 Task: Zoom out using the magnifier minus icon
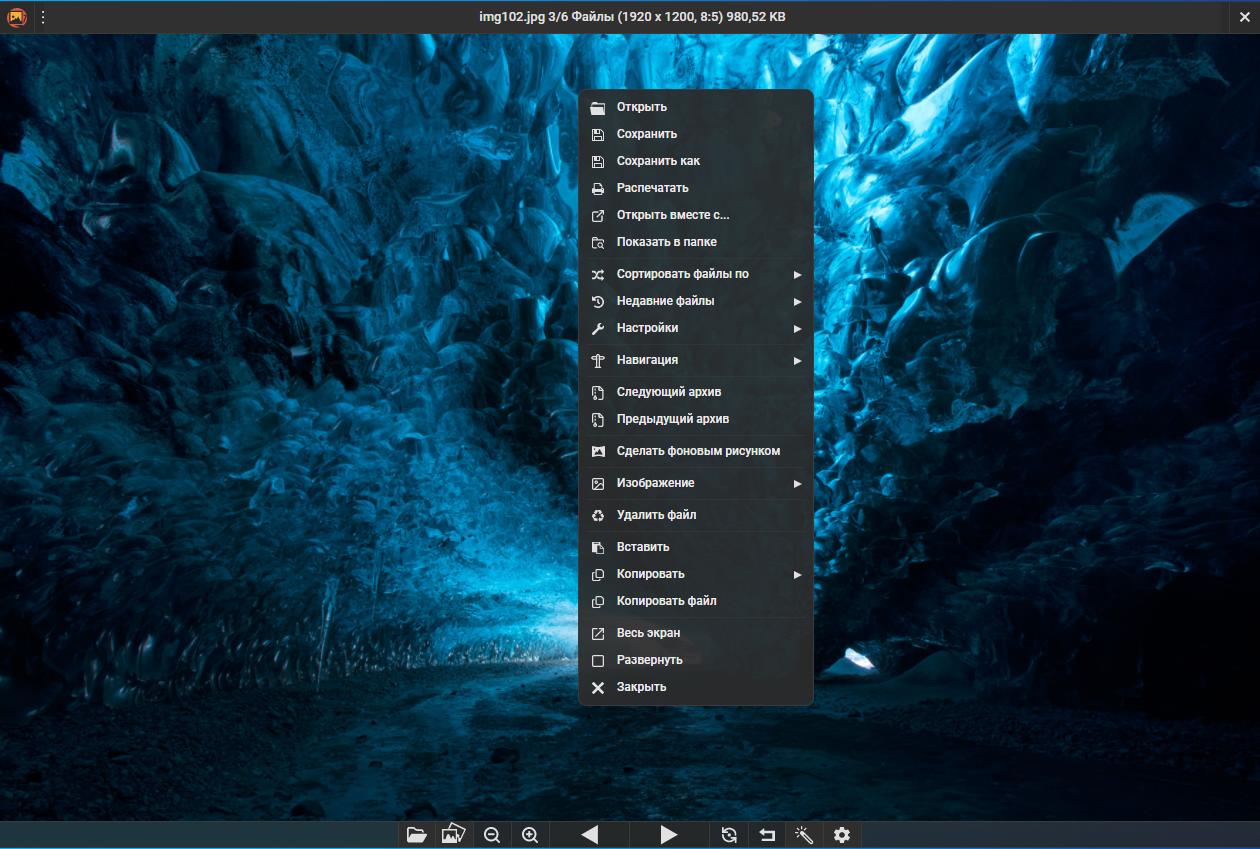492,835
